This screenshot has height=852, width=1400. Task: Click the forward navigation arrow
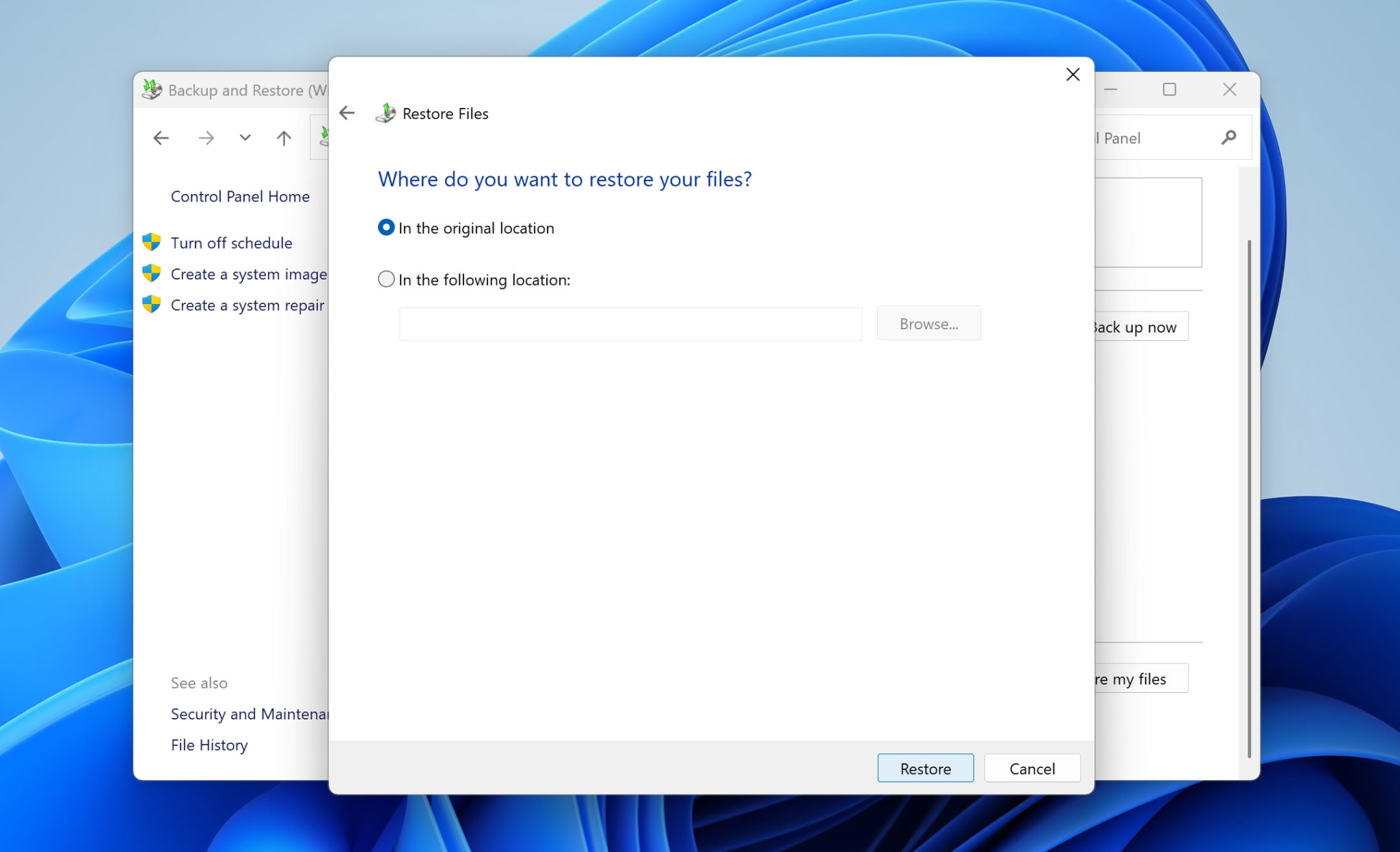pyautogui.click(x=206, y=137)
